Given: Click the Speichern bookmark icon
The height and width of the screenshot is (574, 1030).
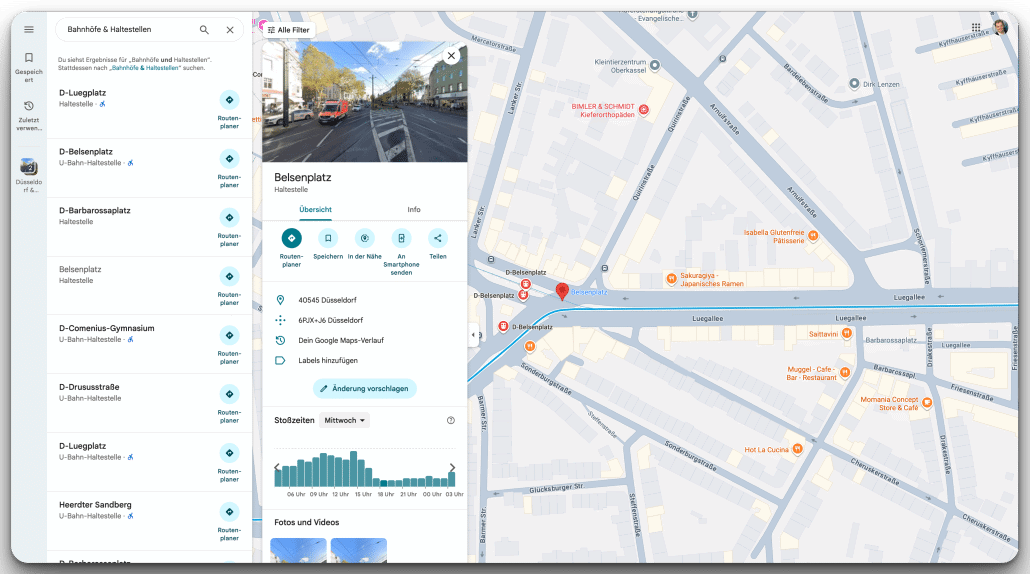Looking at the screenshot, I should coord(328,238).
